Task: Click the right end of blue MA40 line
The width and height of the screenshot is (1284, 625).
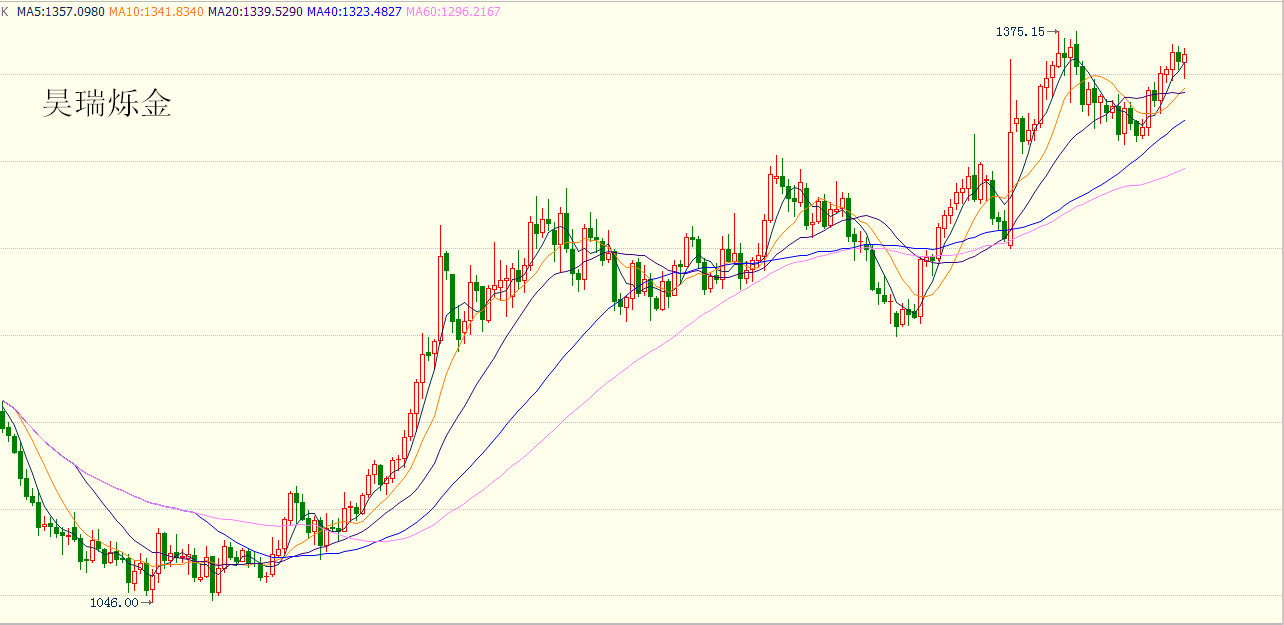Action: tap(1183, 121)
